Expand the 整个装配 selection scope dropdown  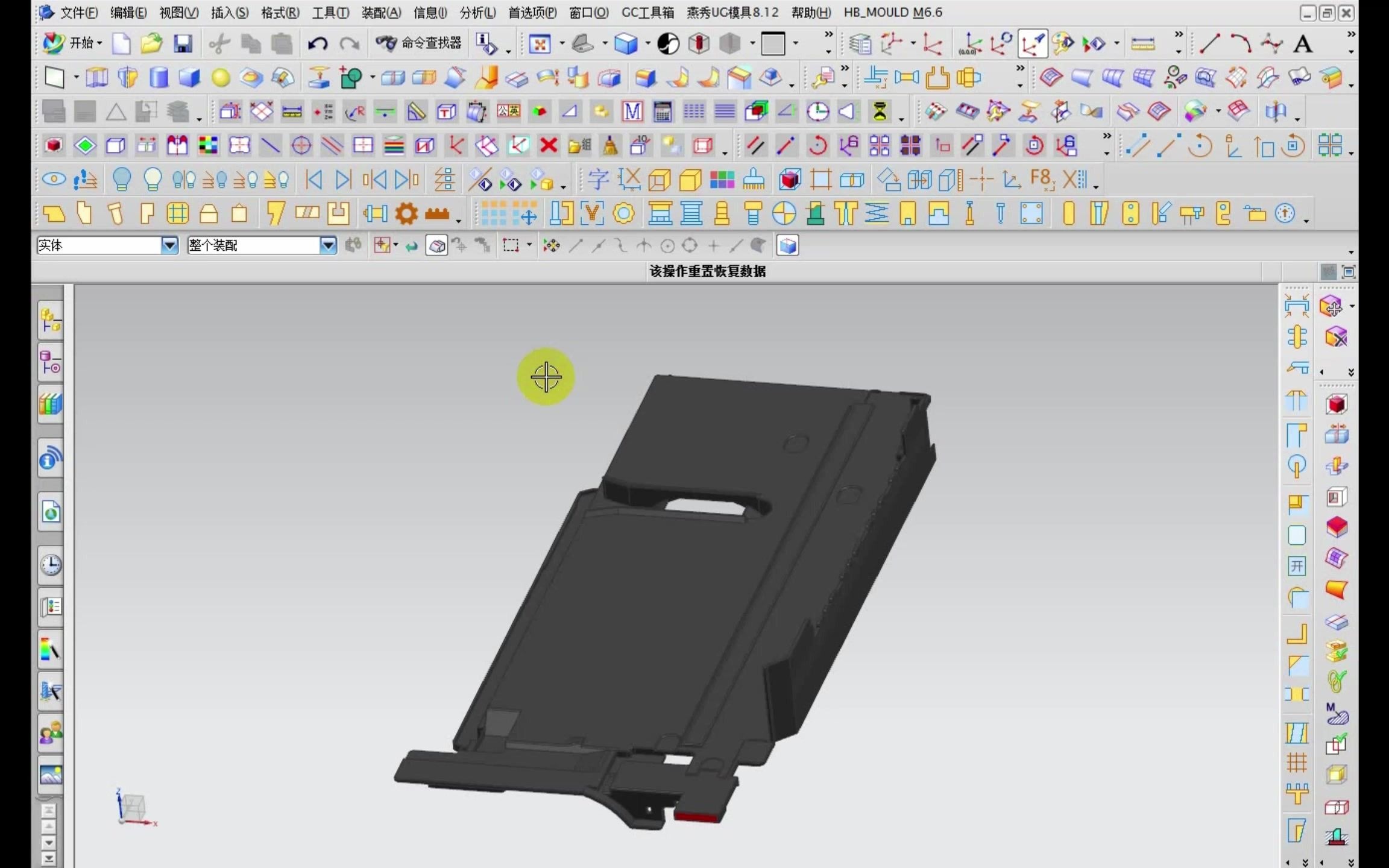pyautogui.click(x=328, y=245)
